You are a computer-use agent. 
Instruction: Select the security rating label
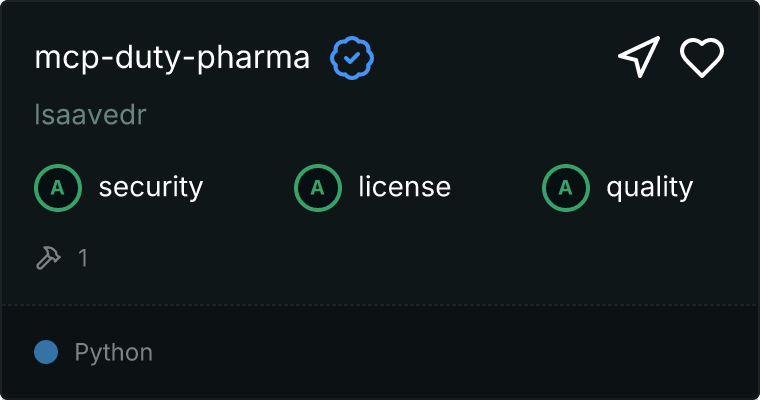[x=151, y=187]
